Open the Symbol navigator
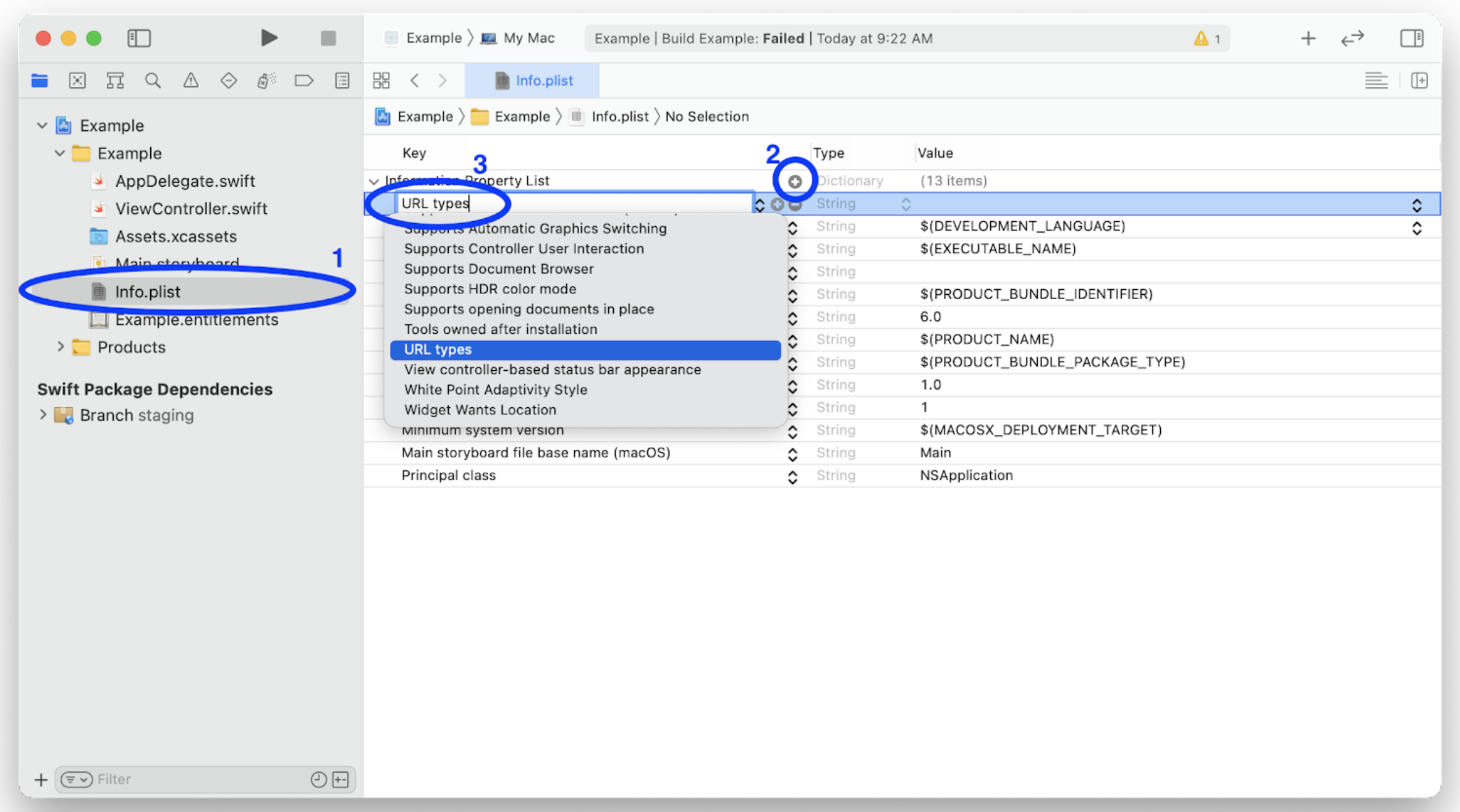 [x=115, y=80]
